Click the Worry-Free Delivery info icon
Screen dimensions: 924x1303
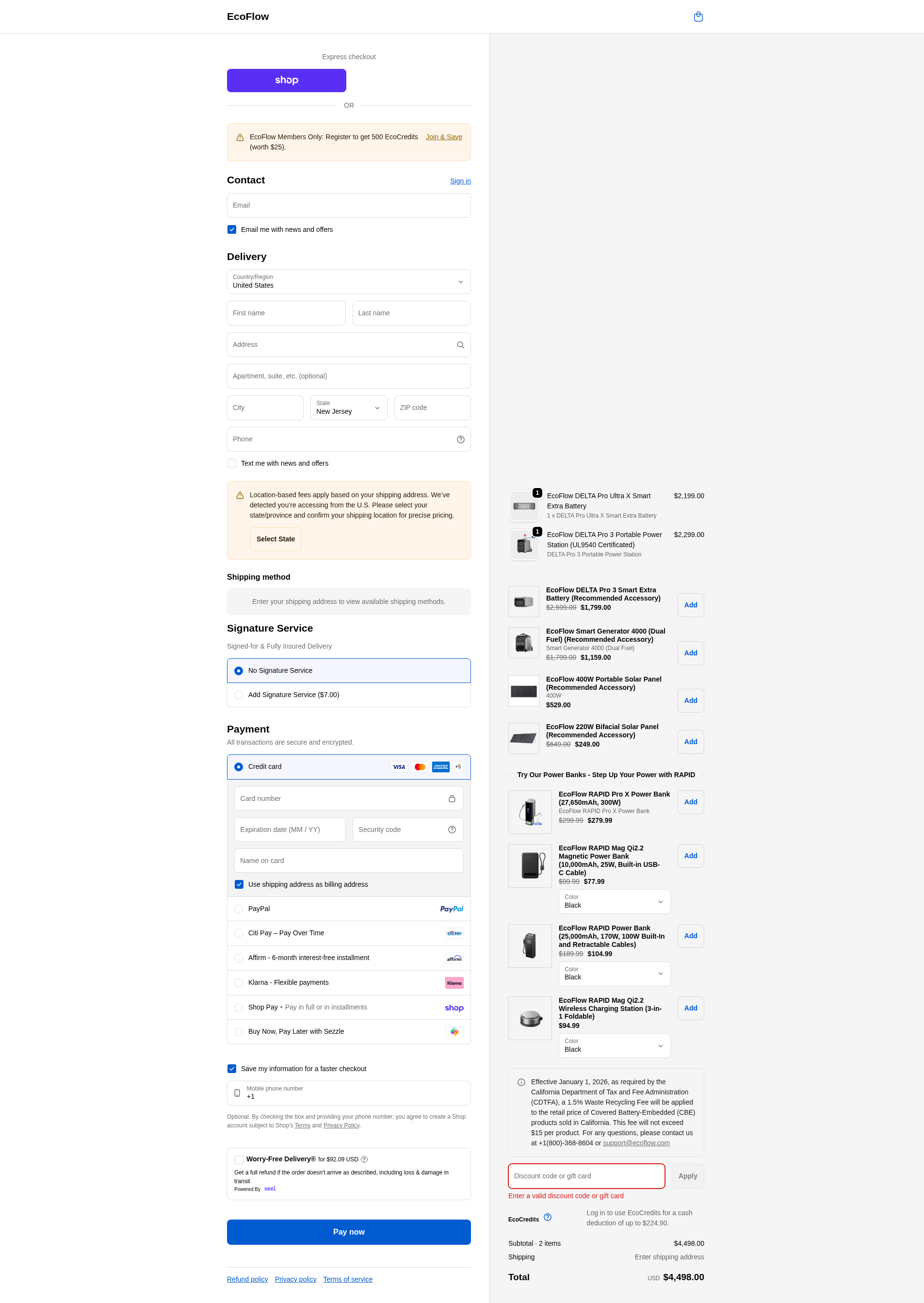[364, 1159]
